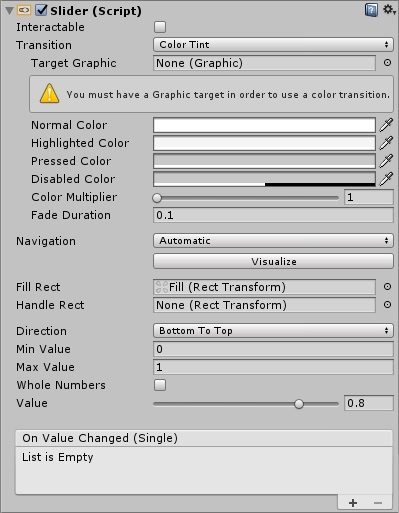Image resolution: width=399 pixels, height=513 pixels.
Task: Click the Max Value field
Action: [x=273, y=367]
